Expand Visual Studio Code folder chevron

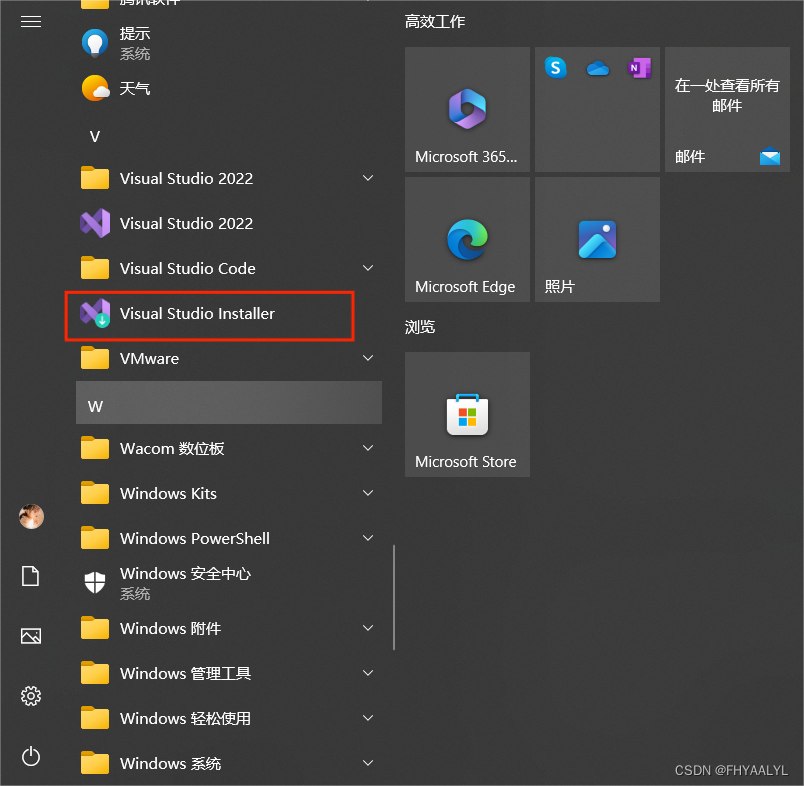tap(368, 268)
